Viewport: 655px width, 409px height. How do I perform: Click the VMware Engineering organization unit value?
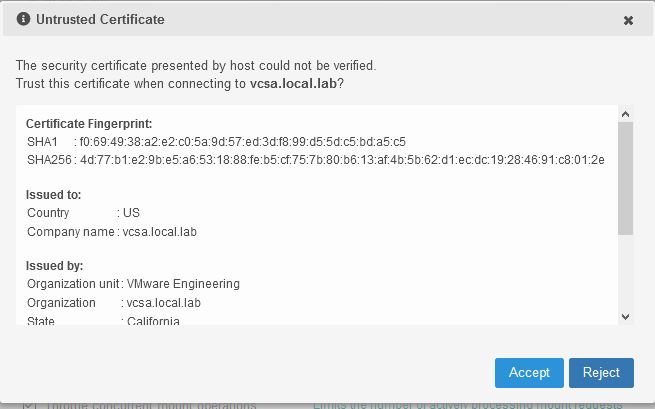coord(183,284)
